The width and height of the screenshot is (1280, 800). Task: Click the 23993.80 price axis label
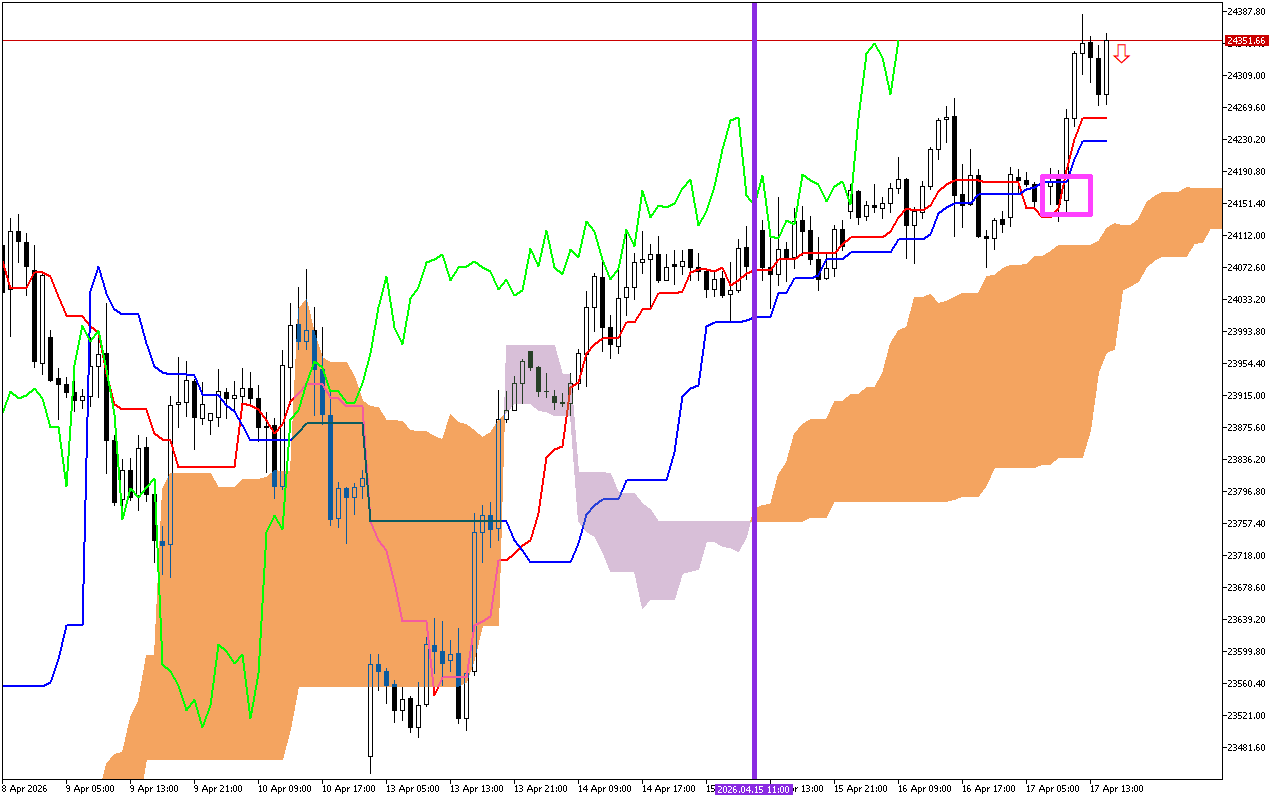tap(1246, 331)
